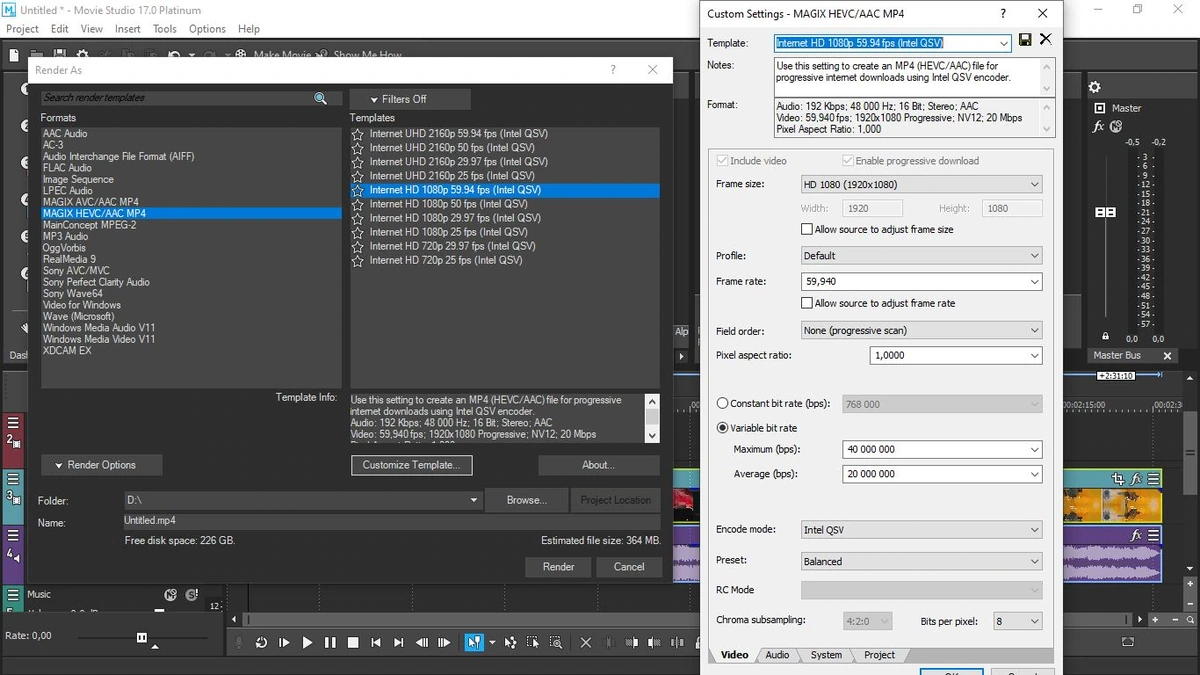
Task: Click the Delete X icon in the editing toolbar
Action: 586,643
